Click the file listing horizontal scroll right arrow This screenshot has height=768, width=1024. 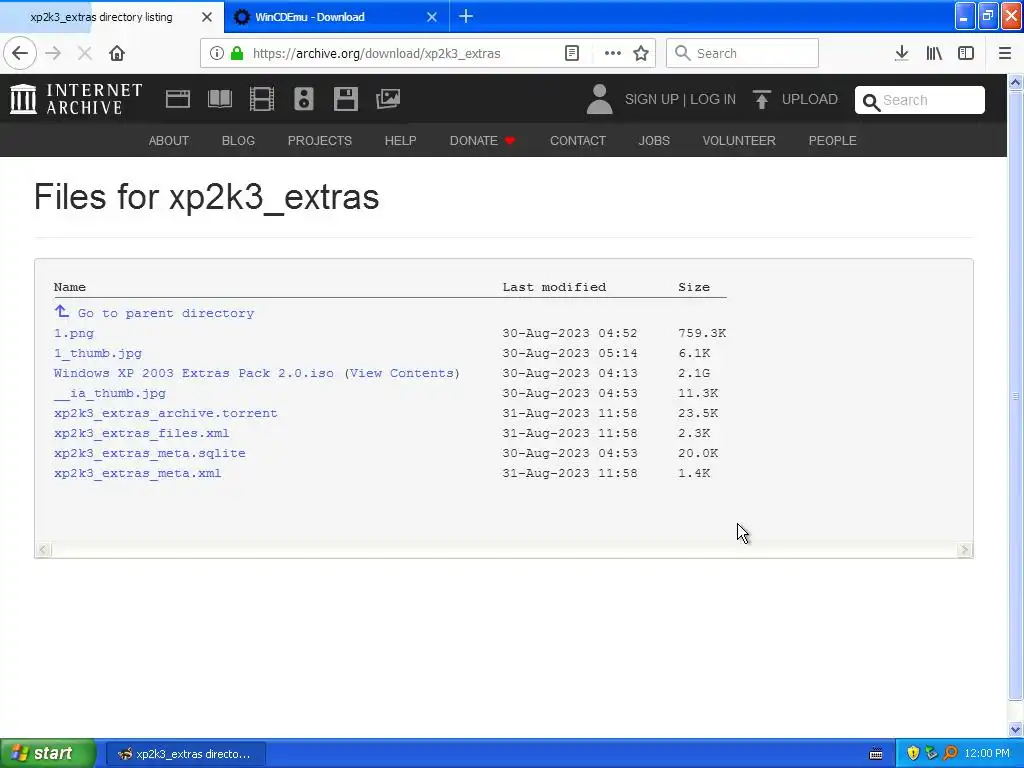pyautogui.click(x=965, y=550)
